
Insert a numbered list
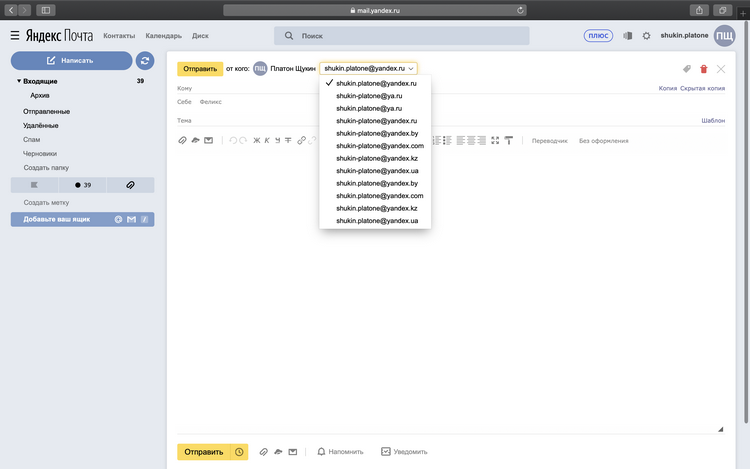pyautogui.click(x=437, y=141)
